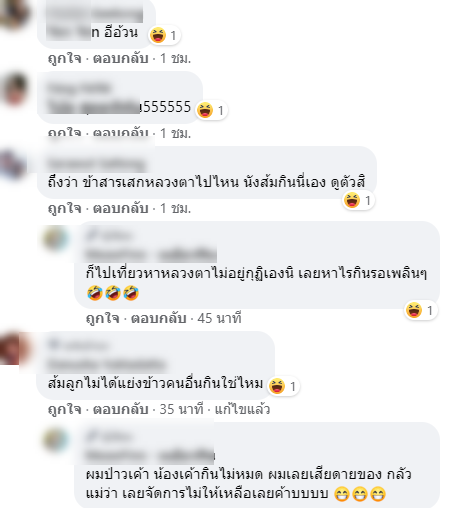Screen dimensions: 473x508
Task: Like the 45 นาที reply with ถูกใจ
Action: (103, 318)
